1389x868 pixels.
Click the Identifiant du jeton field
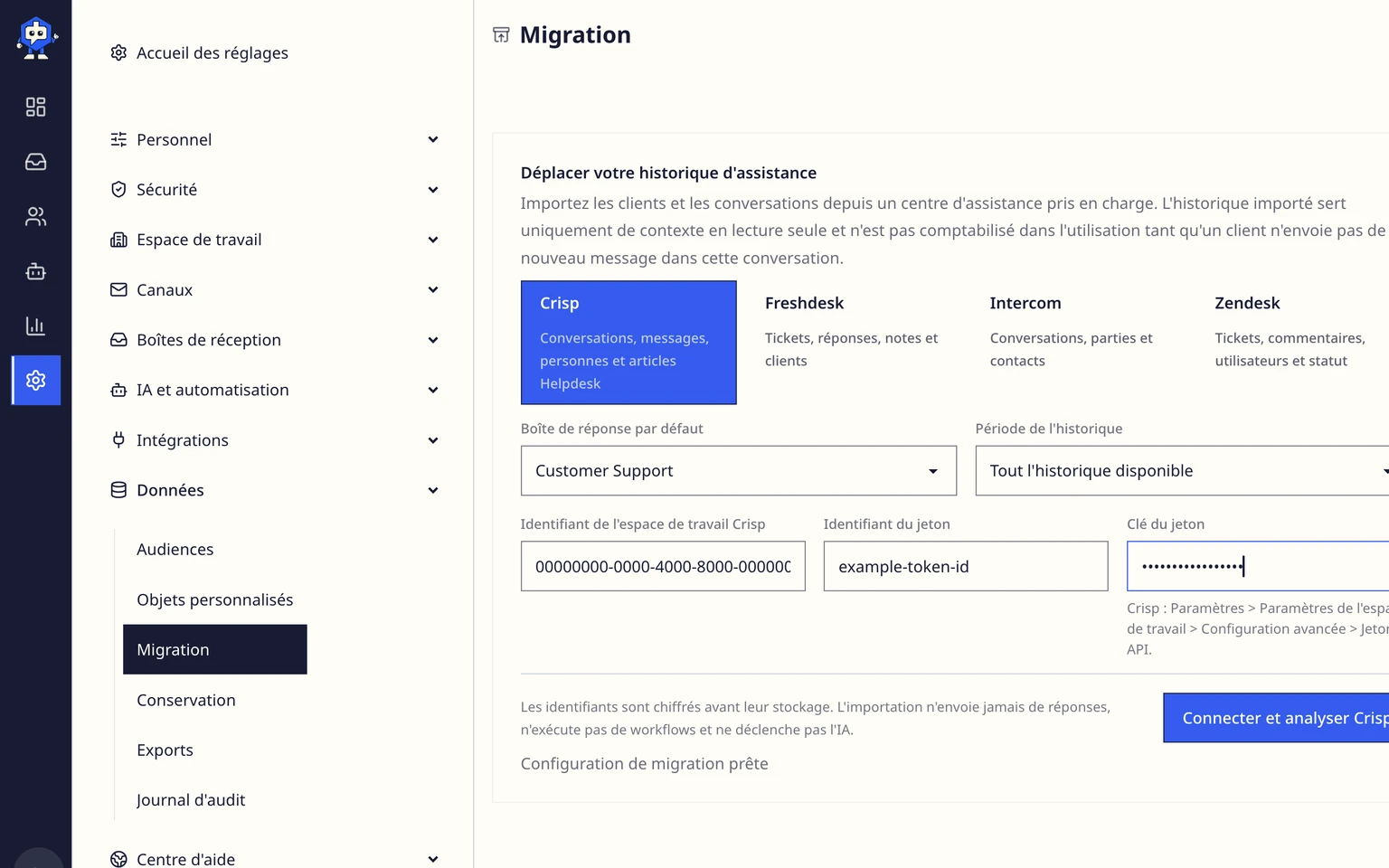pyautogui.click(x=966, y=566)
